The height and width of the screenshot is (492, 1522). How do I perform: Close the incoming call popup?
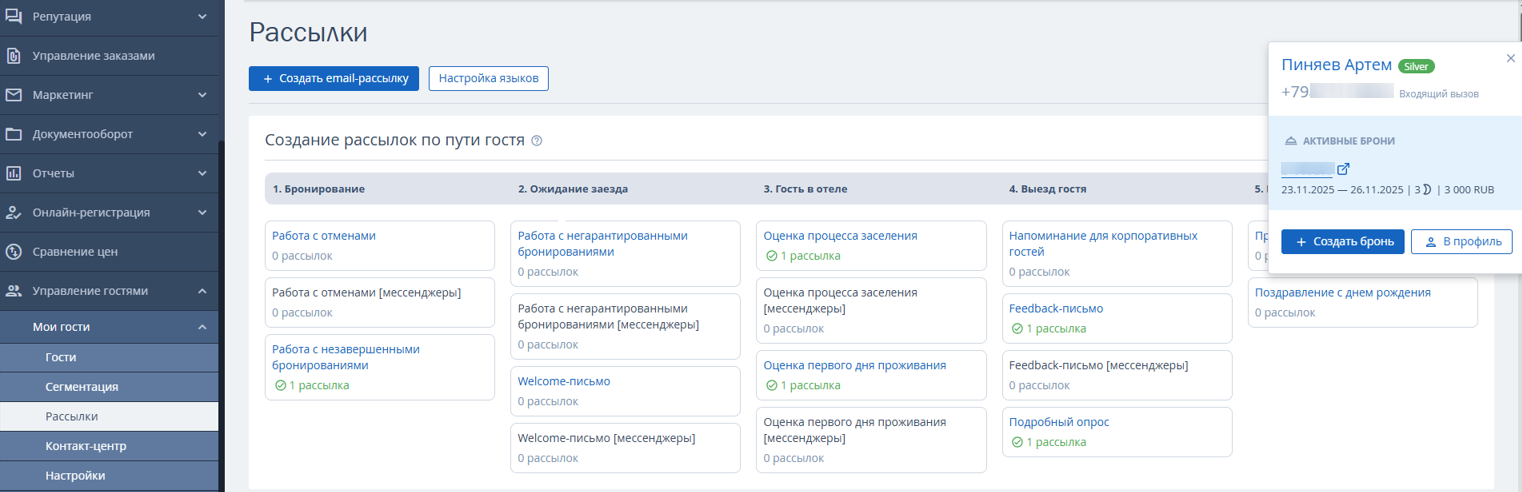[1510, 59]
